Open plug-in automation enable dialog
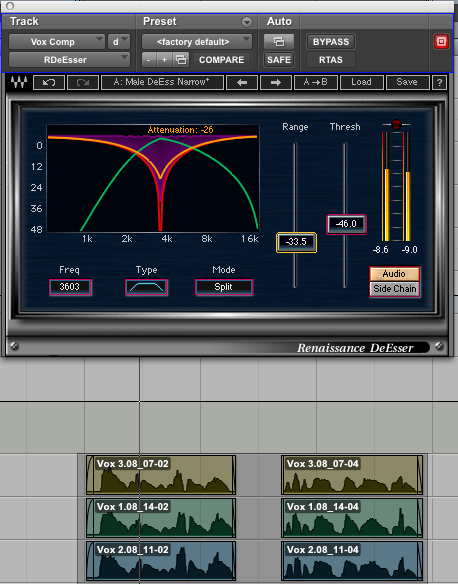The height and width of the screenshot is (584, 458). coord(279,42)
